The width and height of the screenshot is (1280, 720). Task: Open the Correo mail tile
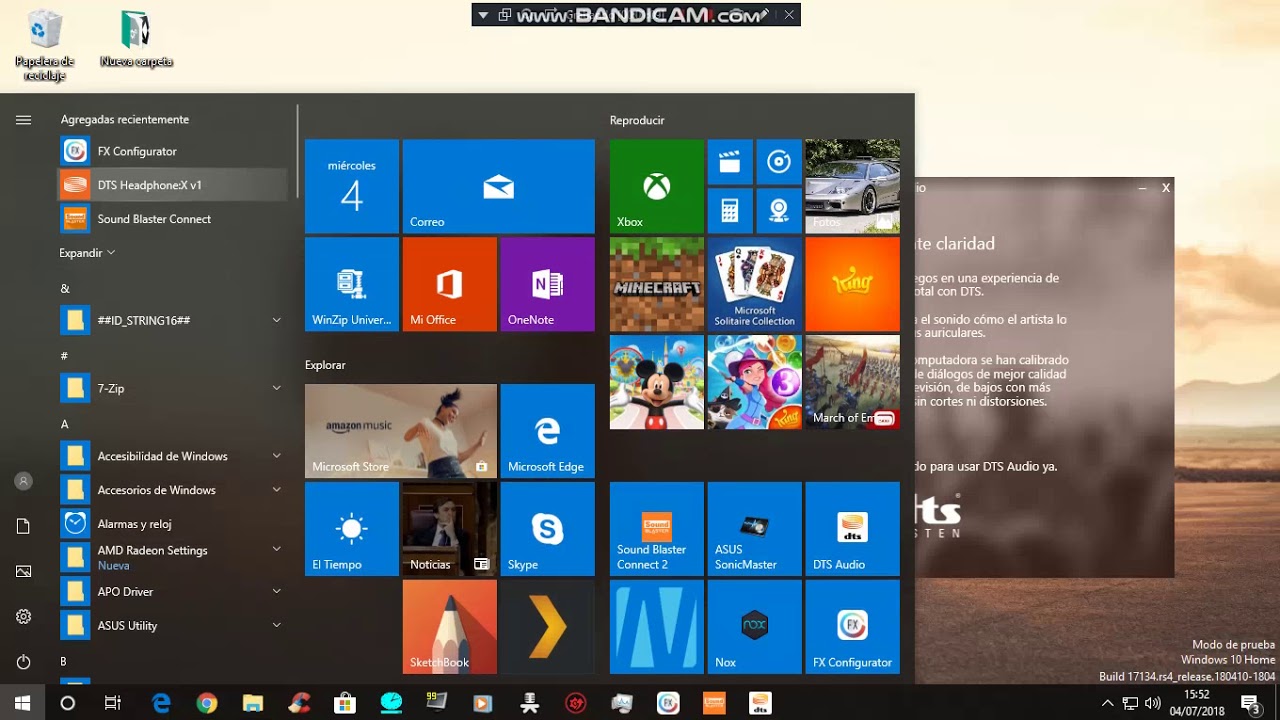click(498, 186)
